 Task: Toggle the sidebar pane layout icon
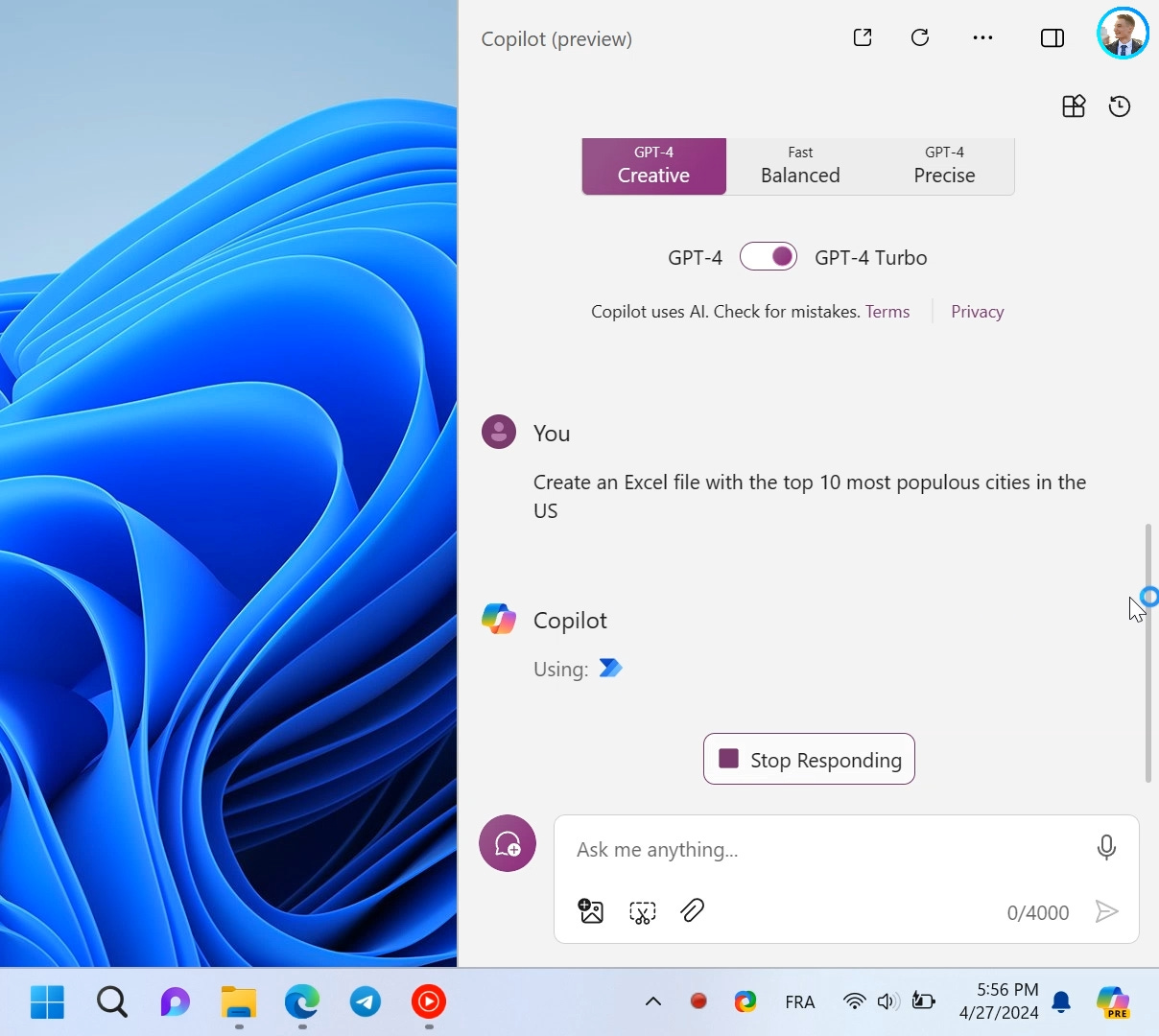[1053, 37]
